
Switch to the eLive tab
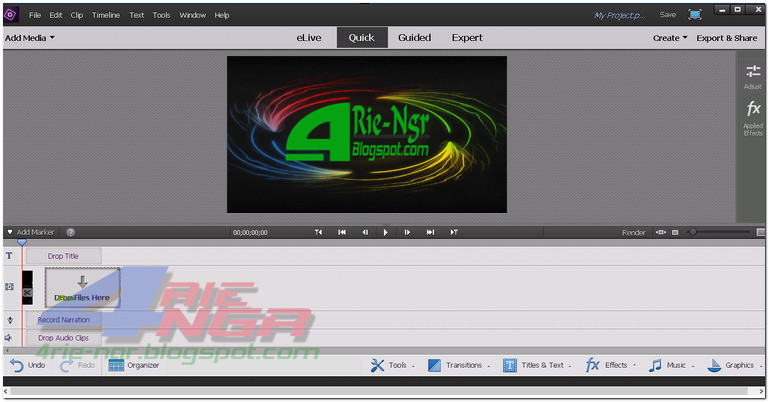[309, 38]
